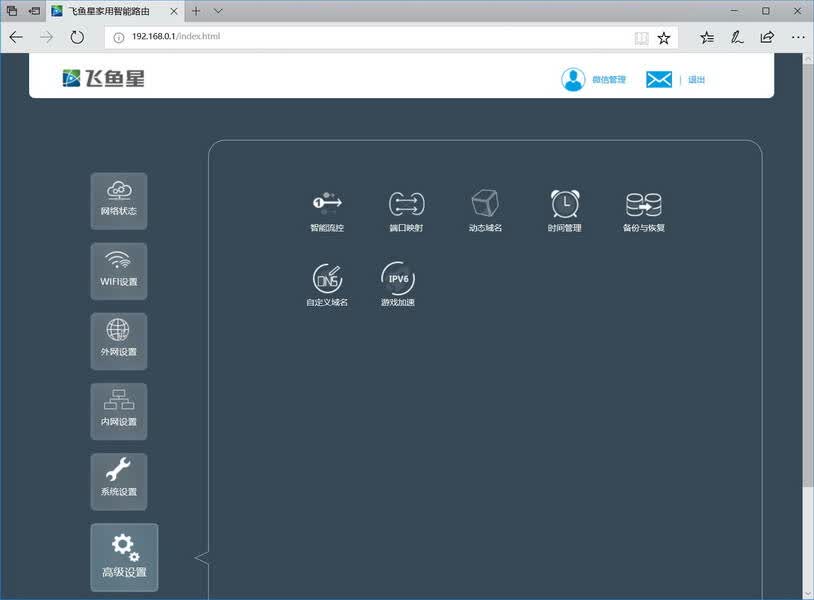Select the 系统设置 wrench sidebar item
The height and width of the screenshot is (600, 814).
coord(119,481)
